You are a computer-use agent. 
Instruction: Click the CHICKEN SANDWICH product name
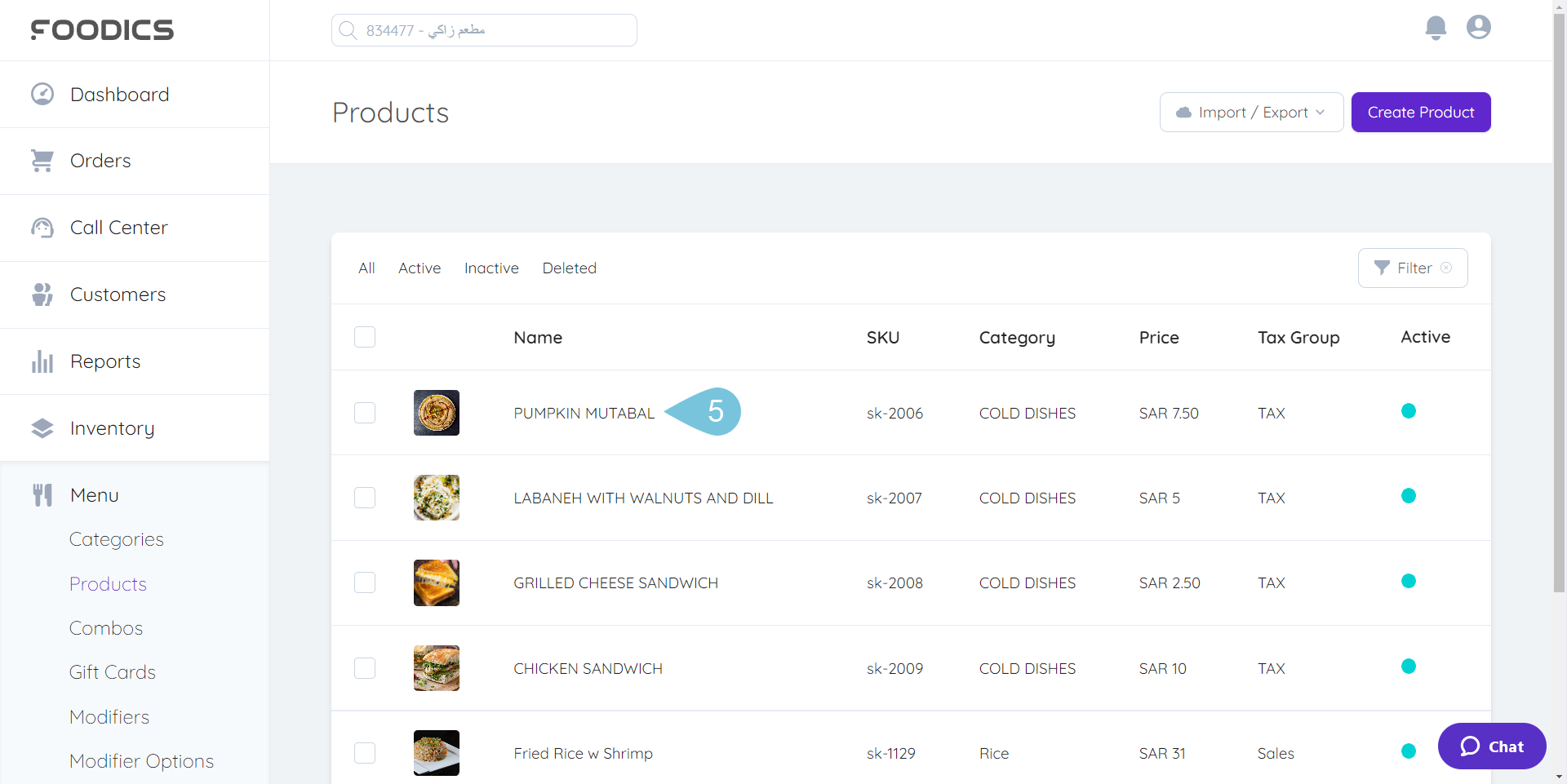click(x=588, y=669)
